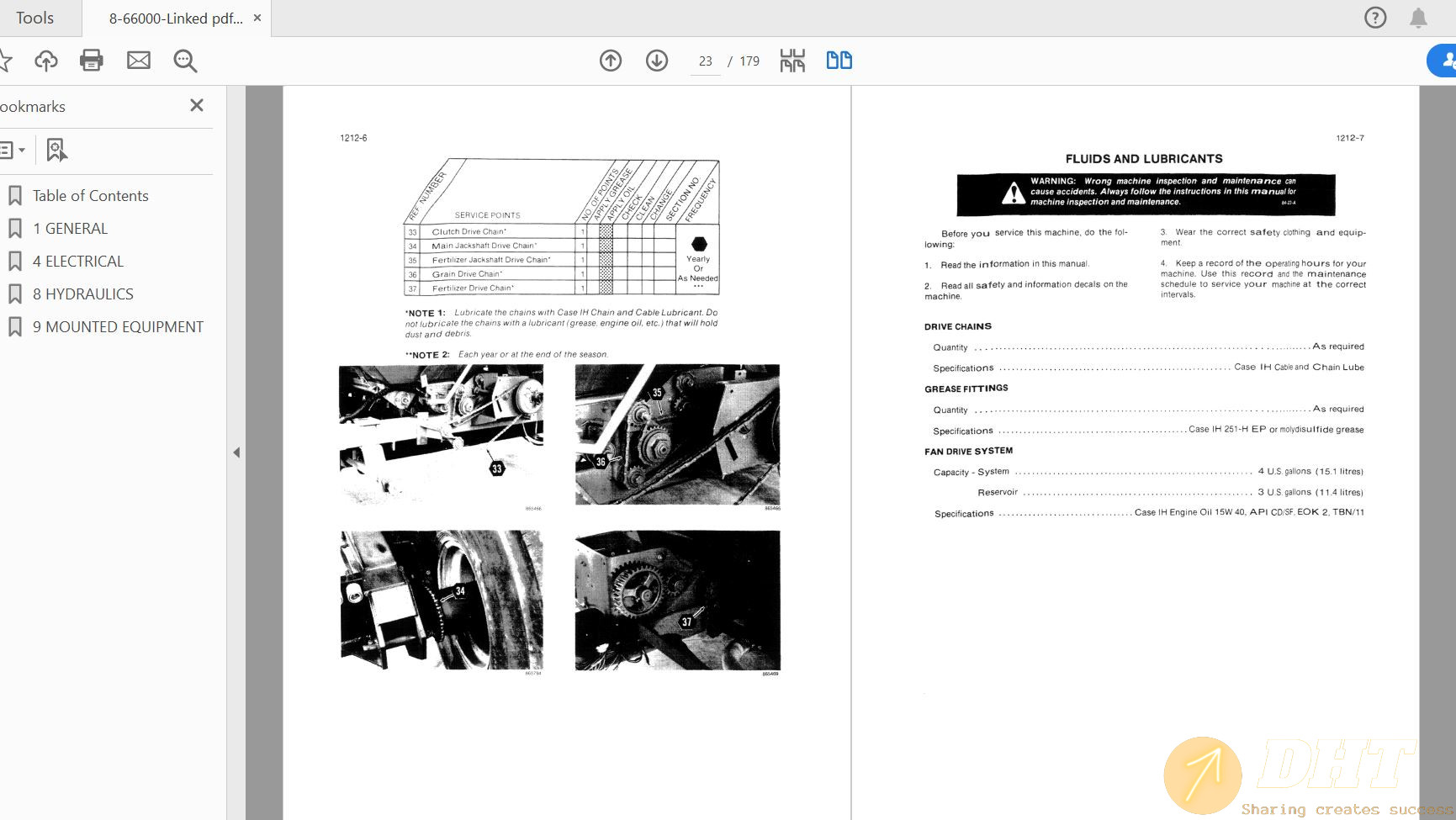This screenshot has width=1456, height=820.
Task: Toggle fit page scrolling mode icon
Action: coord(792,61)
